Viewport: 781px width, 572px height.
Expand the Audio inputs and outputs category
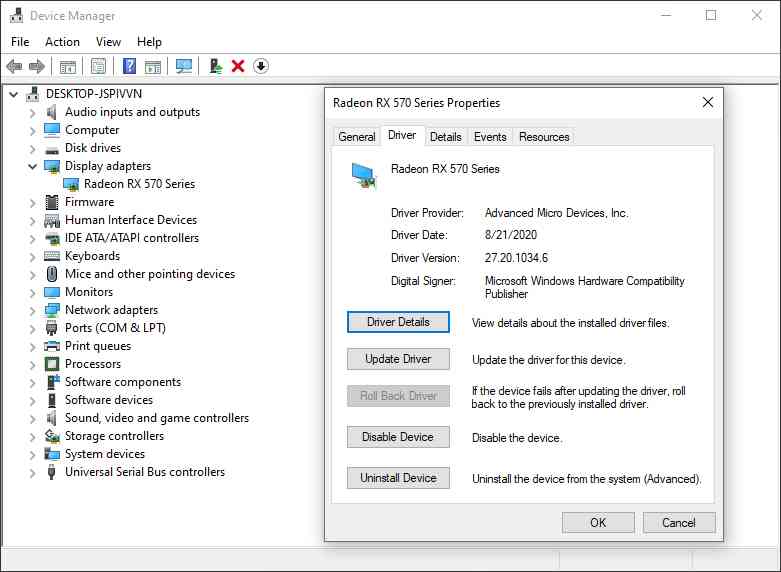coord(32,113)
